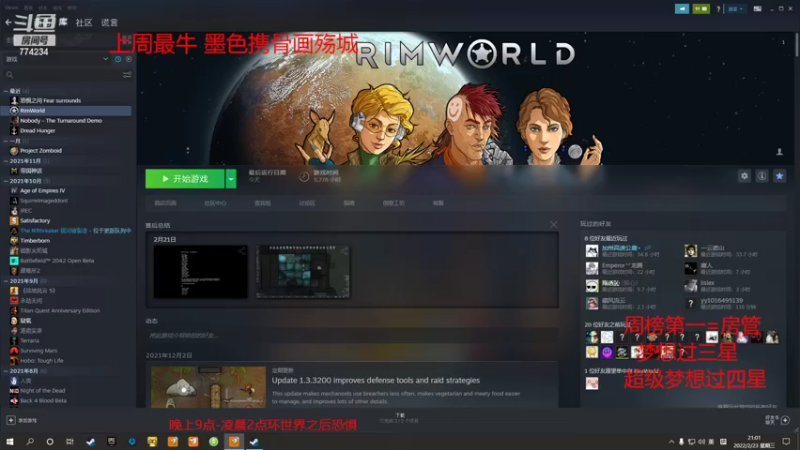This screenshot has height=450, width=800.
Task: Open the library filter sliders icon
Action: click(127, 75)
